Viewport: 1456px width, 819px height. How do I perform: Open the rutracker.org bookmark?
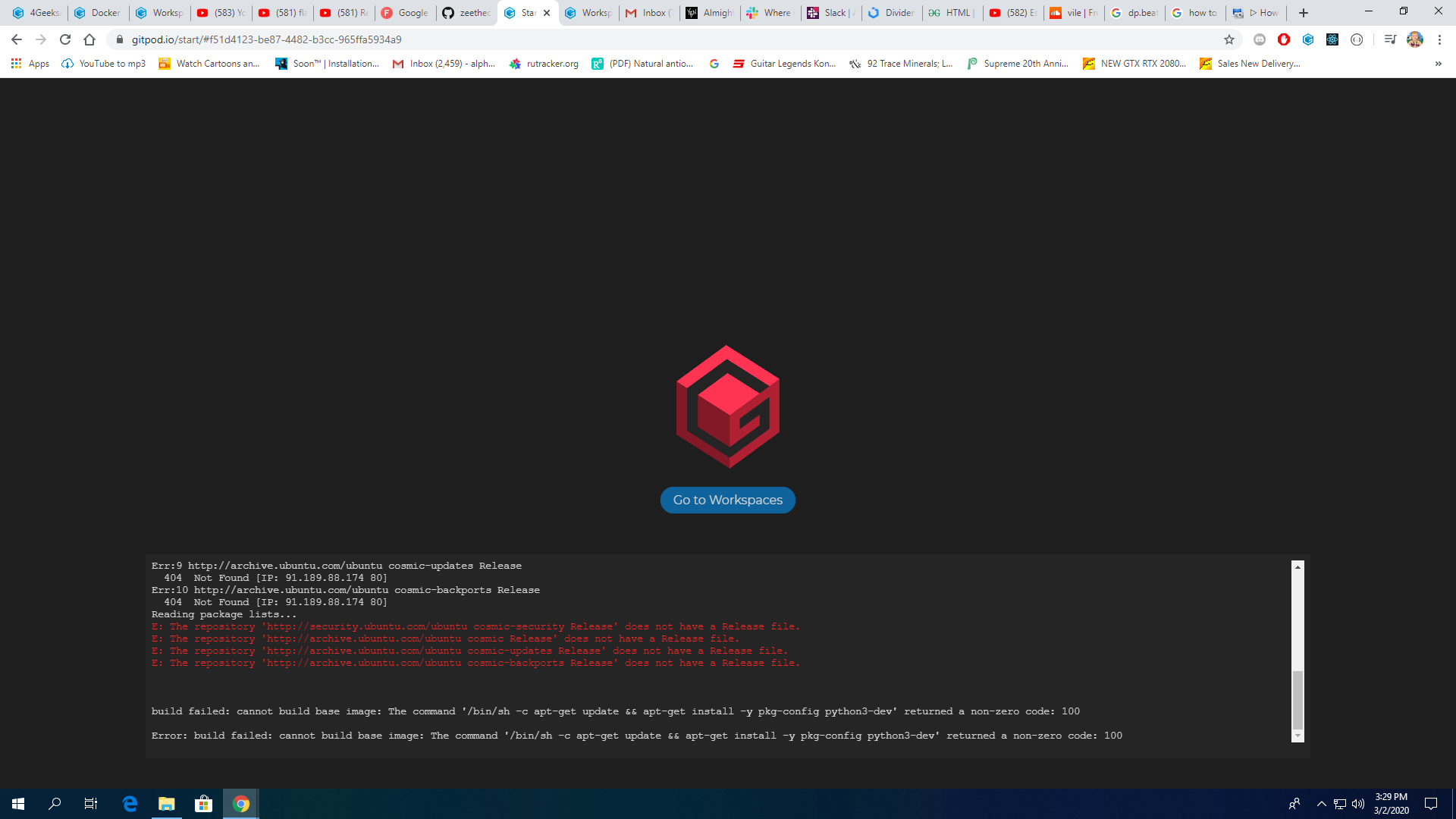point(544,64)
